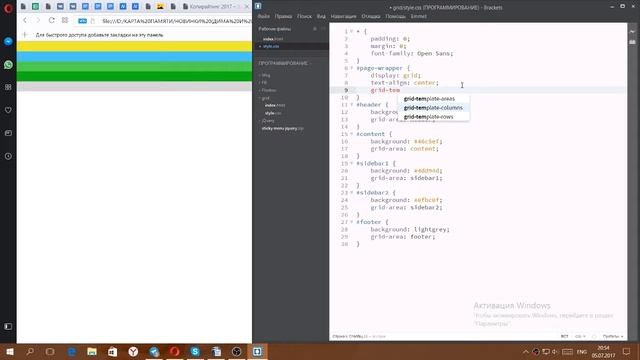Open CSS language dropdown in status bar
The height and width of the screenshot is (360, 640).
click(x=580, y=336)
